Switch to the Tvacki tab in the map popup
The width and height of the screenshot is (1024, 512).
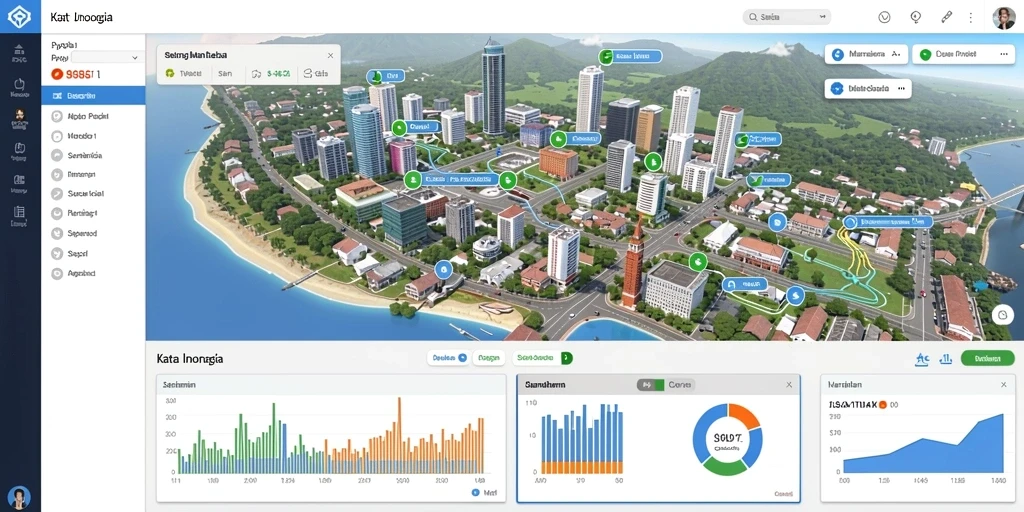point(184,74)
